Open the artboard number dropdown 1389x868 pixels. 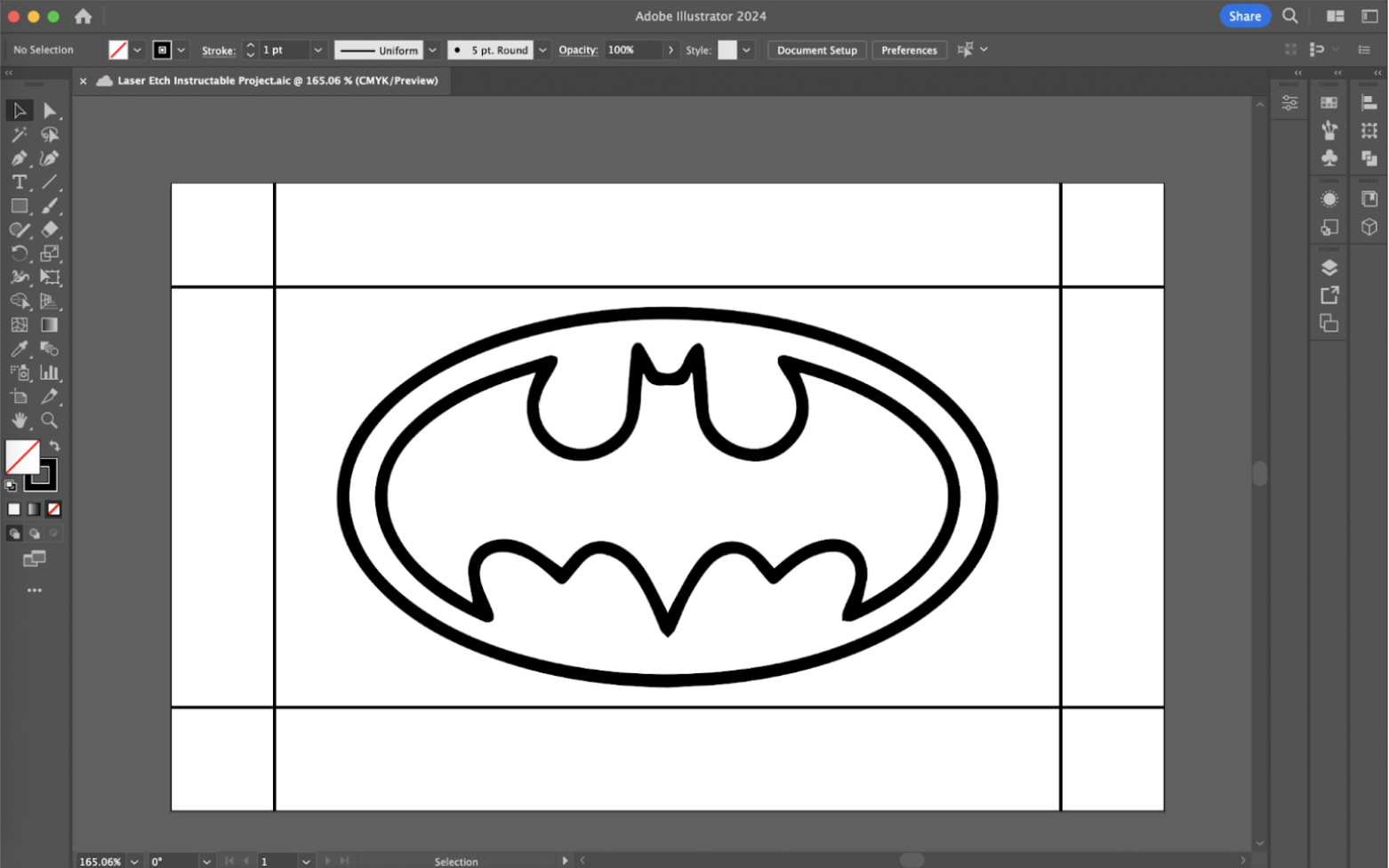tap(306, 861)
